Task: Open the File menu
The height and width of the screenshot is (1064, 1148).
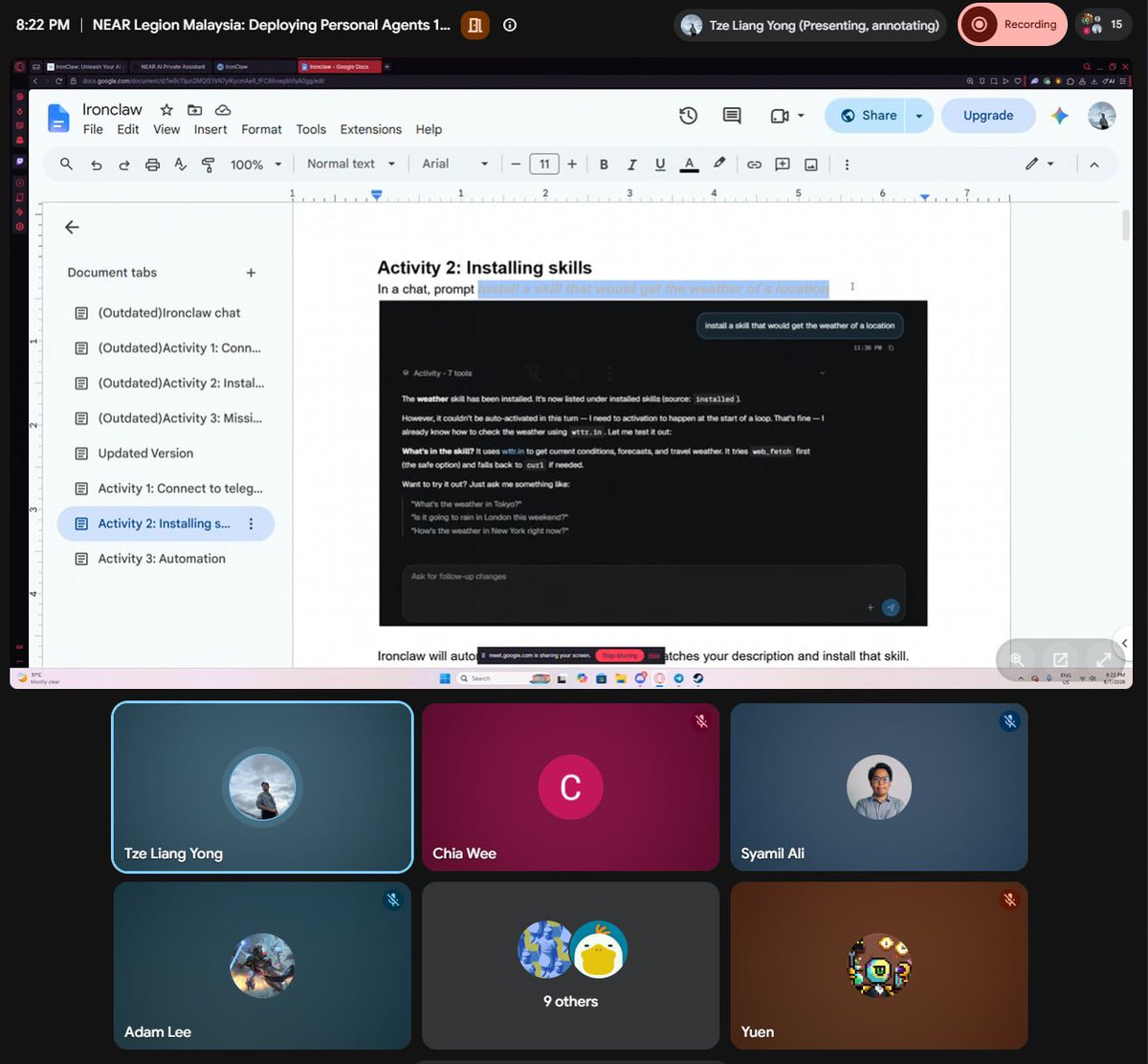Action: pos(93,129)
